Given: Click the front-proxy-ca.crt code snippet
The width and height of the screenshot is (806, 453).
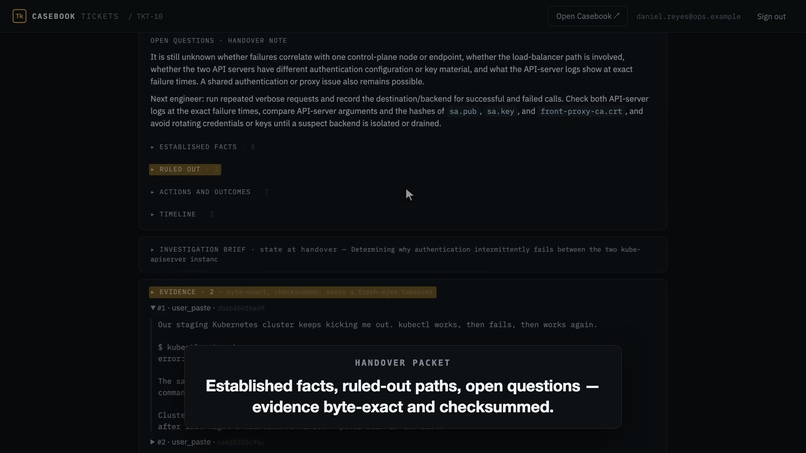Looking at the screenshot, I should click(581, 111).
